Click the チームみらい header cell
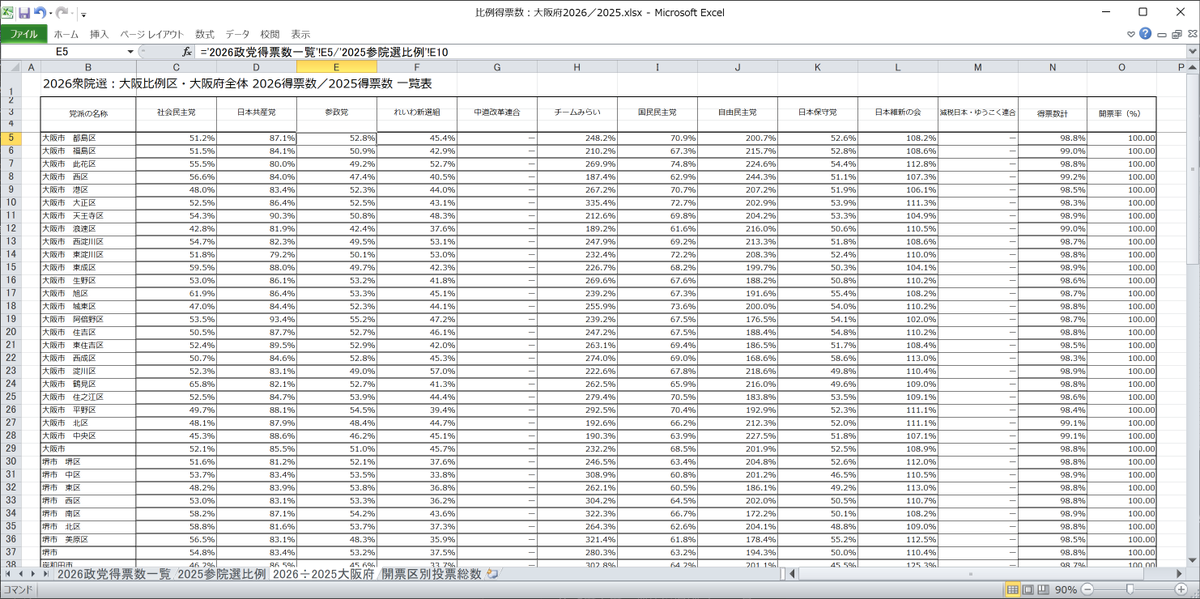This screenshot has width=1200, height=599. click(577, 113)
